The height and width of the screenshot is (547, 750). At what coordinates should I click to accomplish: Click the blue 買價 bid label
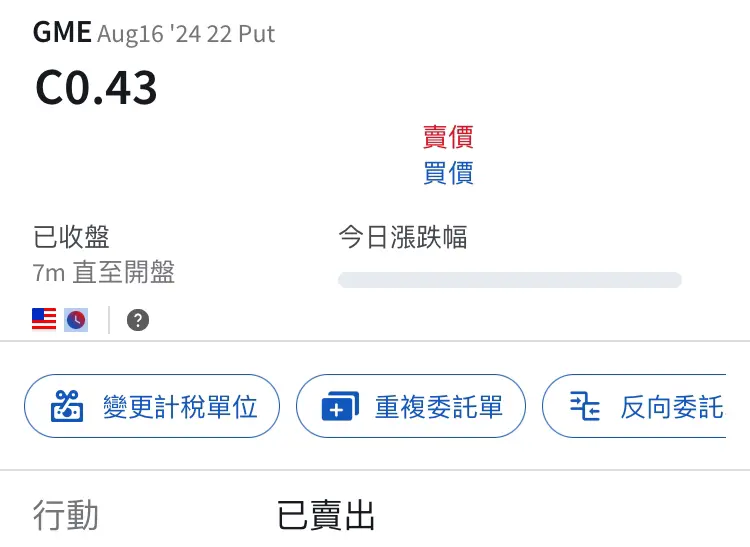[448, 173]
